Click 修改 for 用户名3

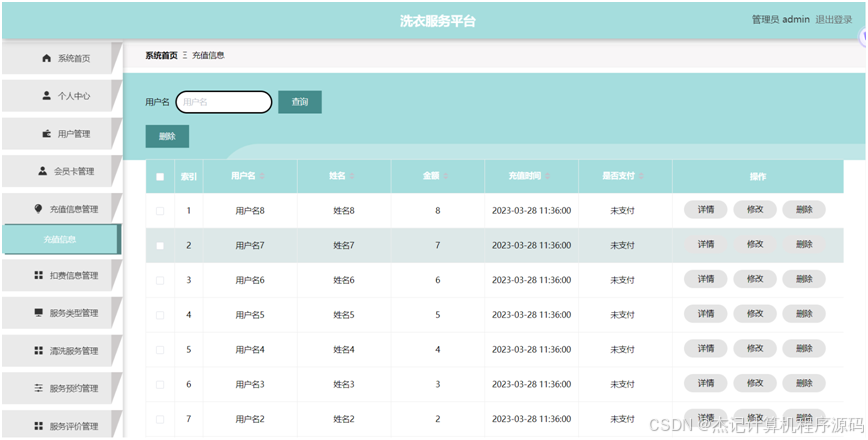click(755, 383)
